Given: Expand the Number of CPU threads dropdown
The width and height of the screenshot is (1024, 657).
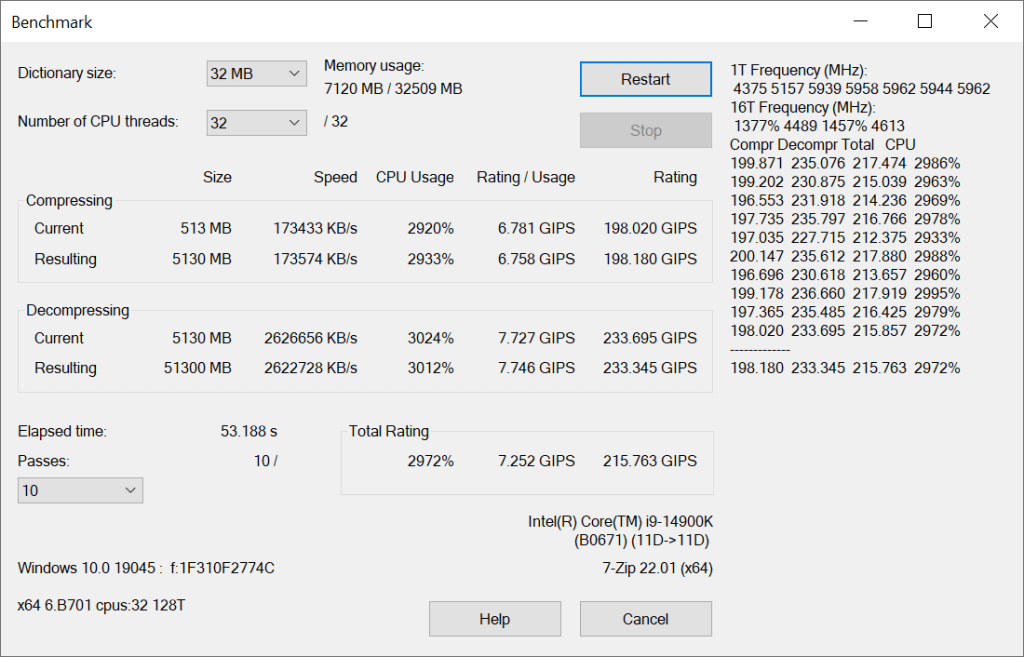Looking at the screenshot, I should pyautogui.click(x=257, y=123).
